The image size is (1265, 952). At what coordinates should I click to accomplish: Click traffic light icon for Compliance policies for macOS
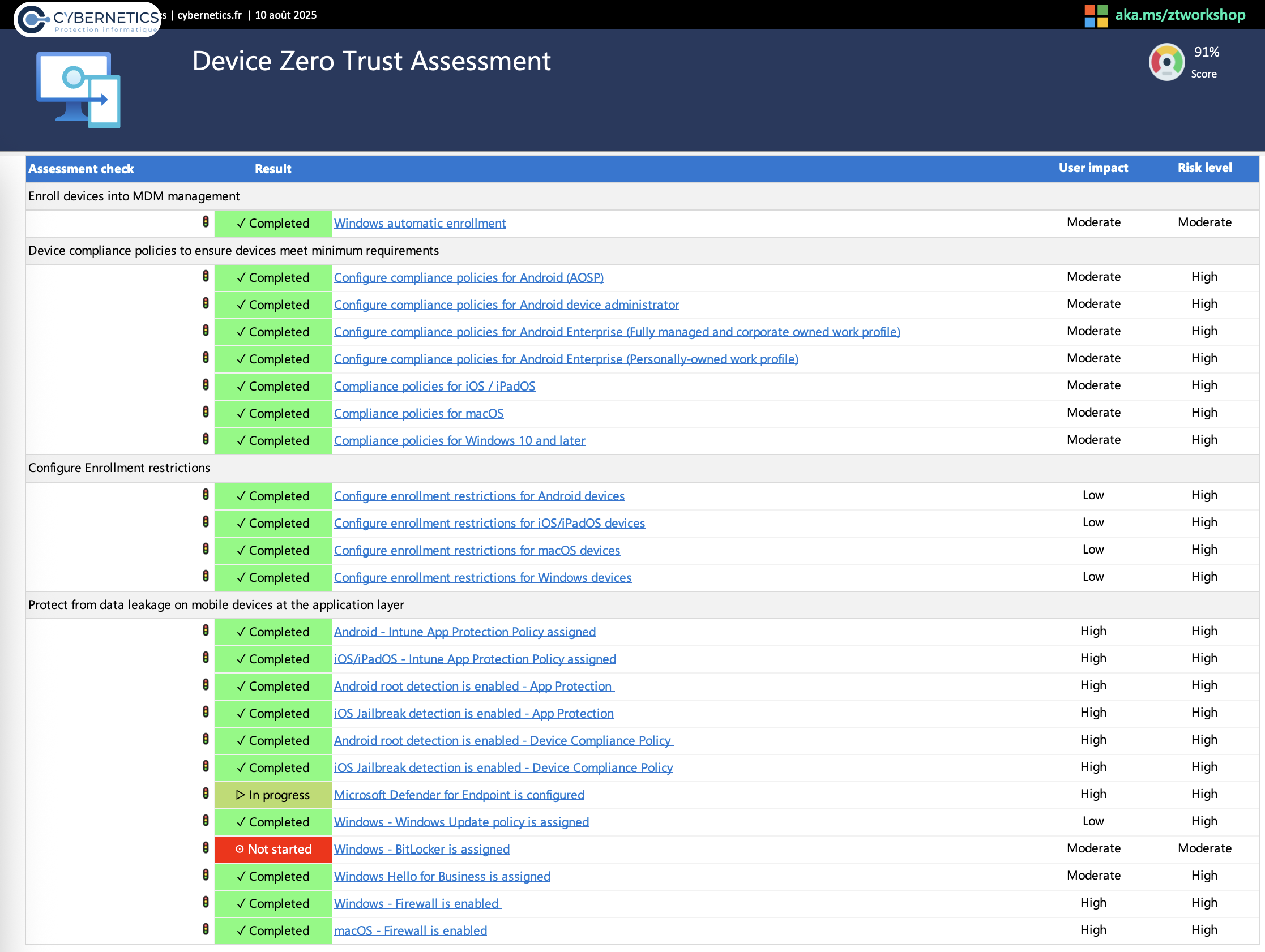[x=206, y=411]
